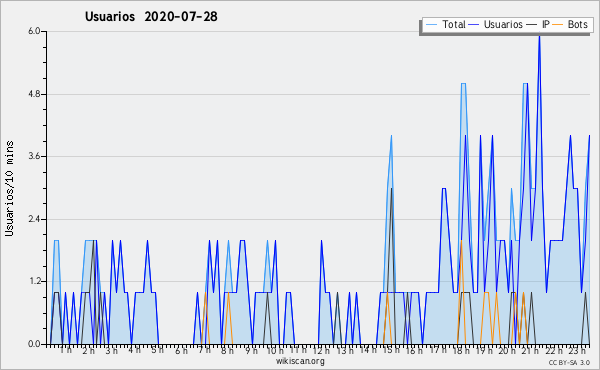Click the y-axis value 1.2
This screenshot has width=600, height=370.
[34, 281]
